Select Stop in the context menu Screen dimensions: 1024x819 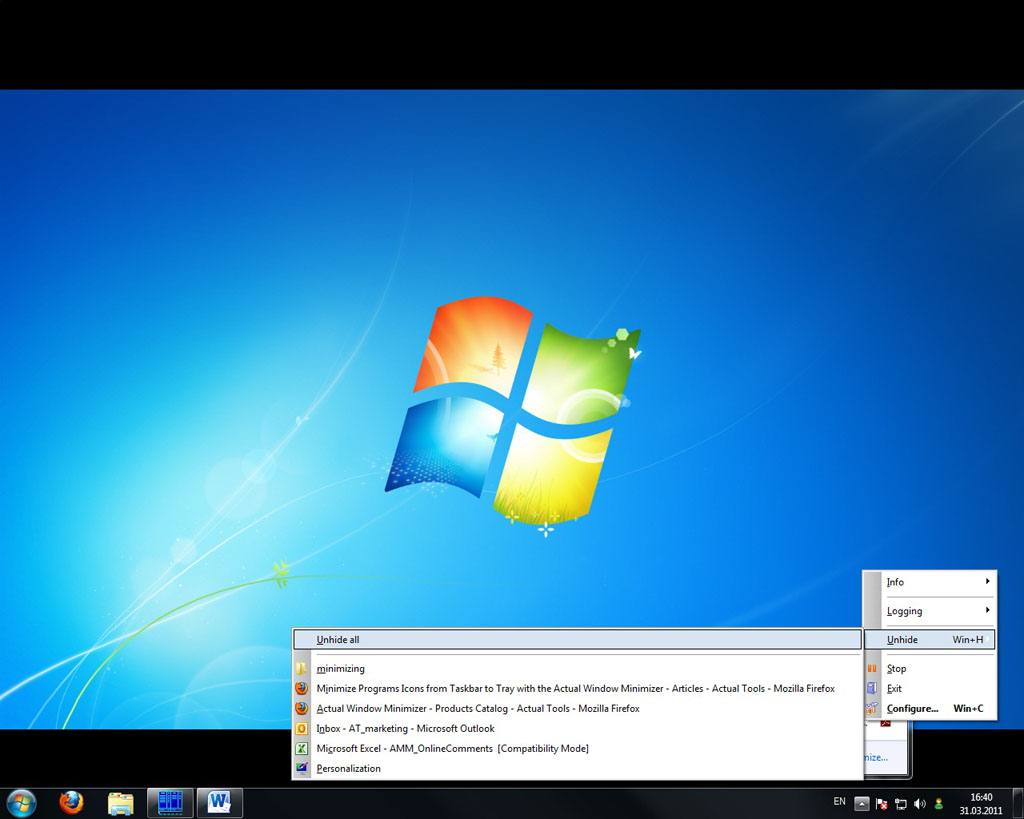[x=897, y=669]
